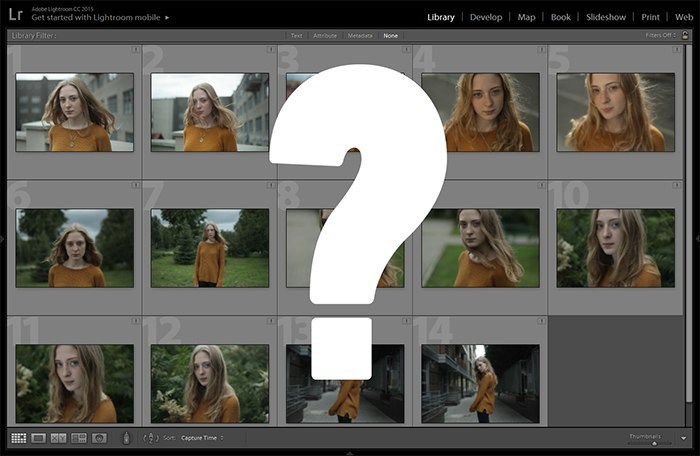Select thumbnail 10 in the grid
The height and width of the screenshot is (456, 700).
(x=615, y=248)
